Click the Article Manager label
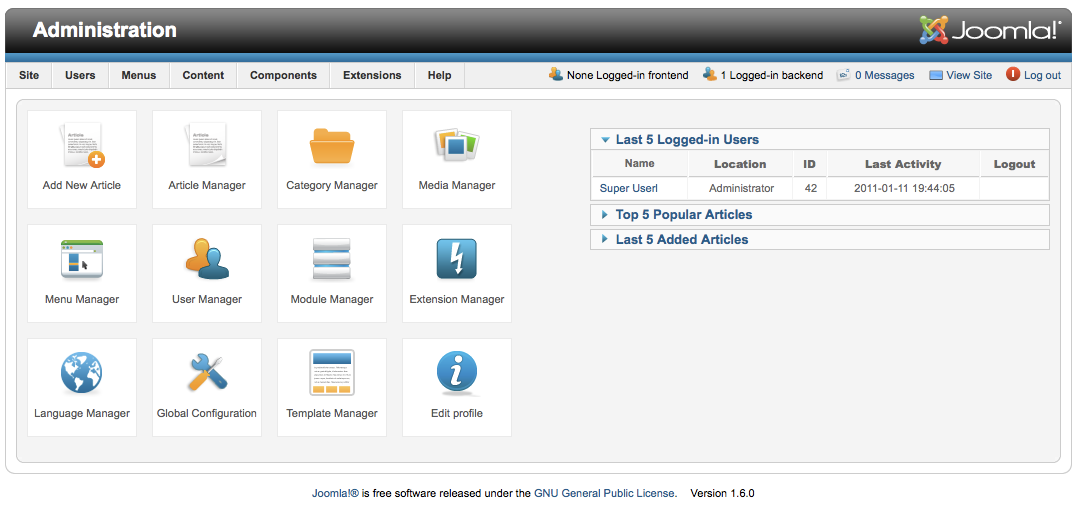The image size is (1078, 509). 207,185
